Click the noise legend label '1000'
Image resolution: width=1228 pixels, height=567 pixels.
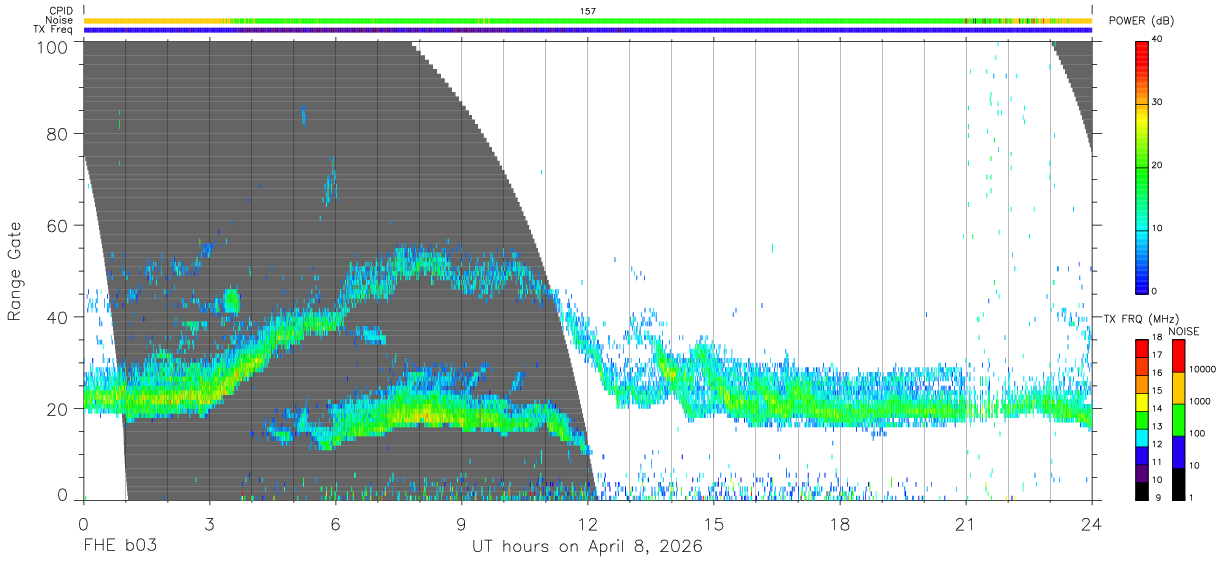coord(1198,401)
